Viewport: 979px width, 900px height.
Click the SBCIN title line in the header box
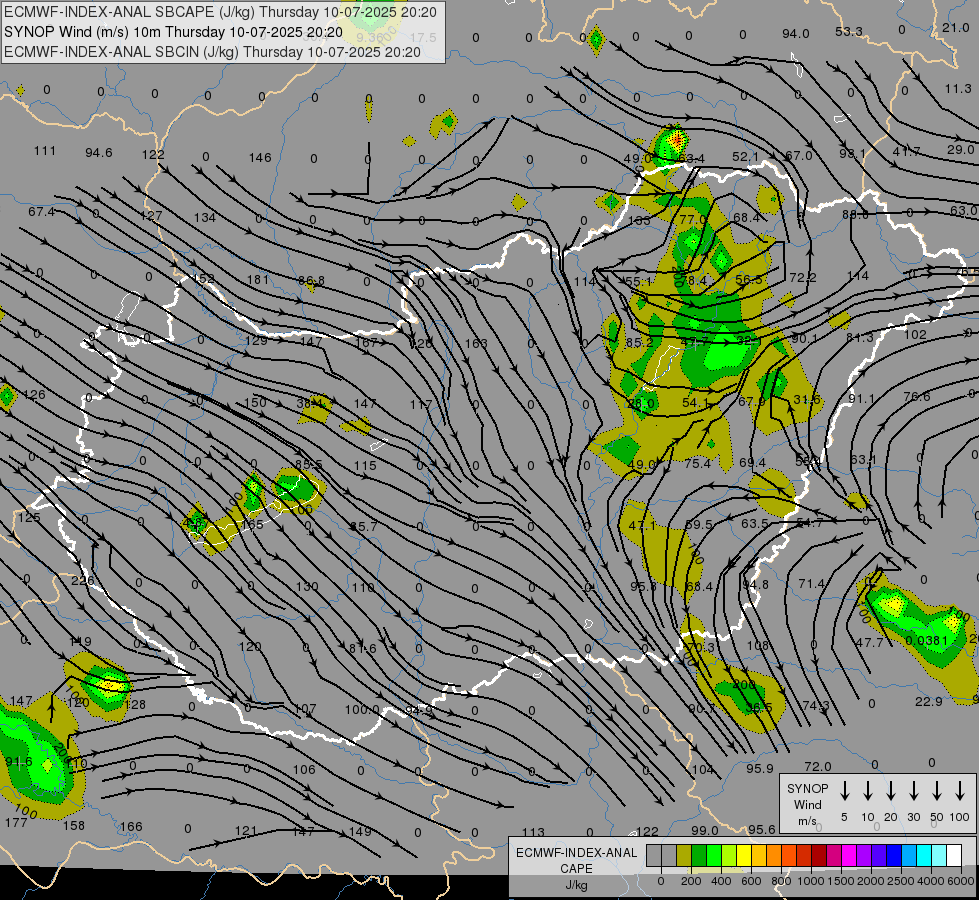click(212, 52)
